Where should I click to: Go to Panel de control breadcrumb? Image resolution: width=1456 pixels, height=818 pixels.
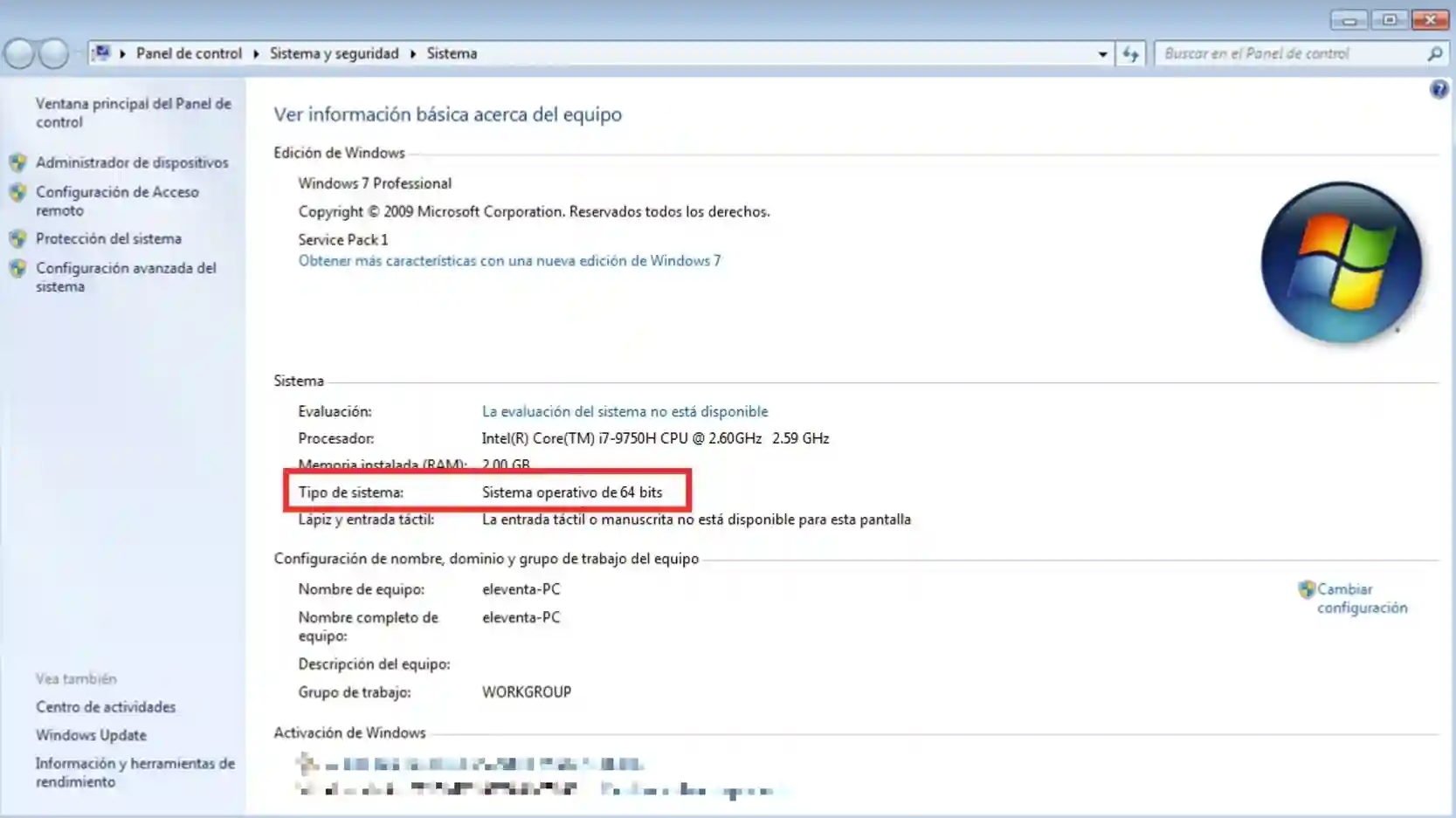point(189,53)
